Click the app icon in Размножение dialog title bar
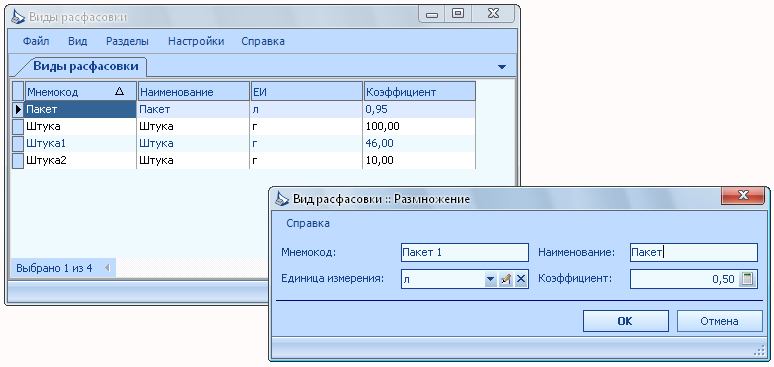This screenshot has width=774, height=367. tap(282, 199)
